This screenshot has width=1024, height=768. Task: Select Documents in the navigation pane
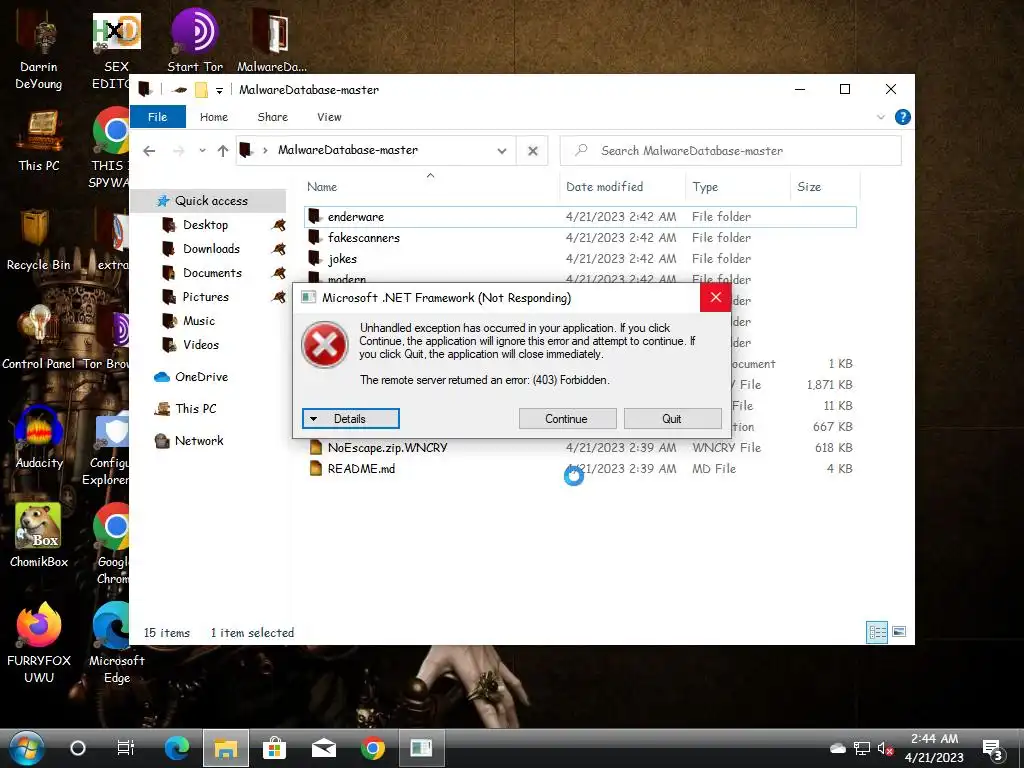(212, 273)
